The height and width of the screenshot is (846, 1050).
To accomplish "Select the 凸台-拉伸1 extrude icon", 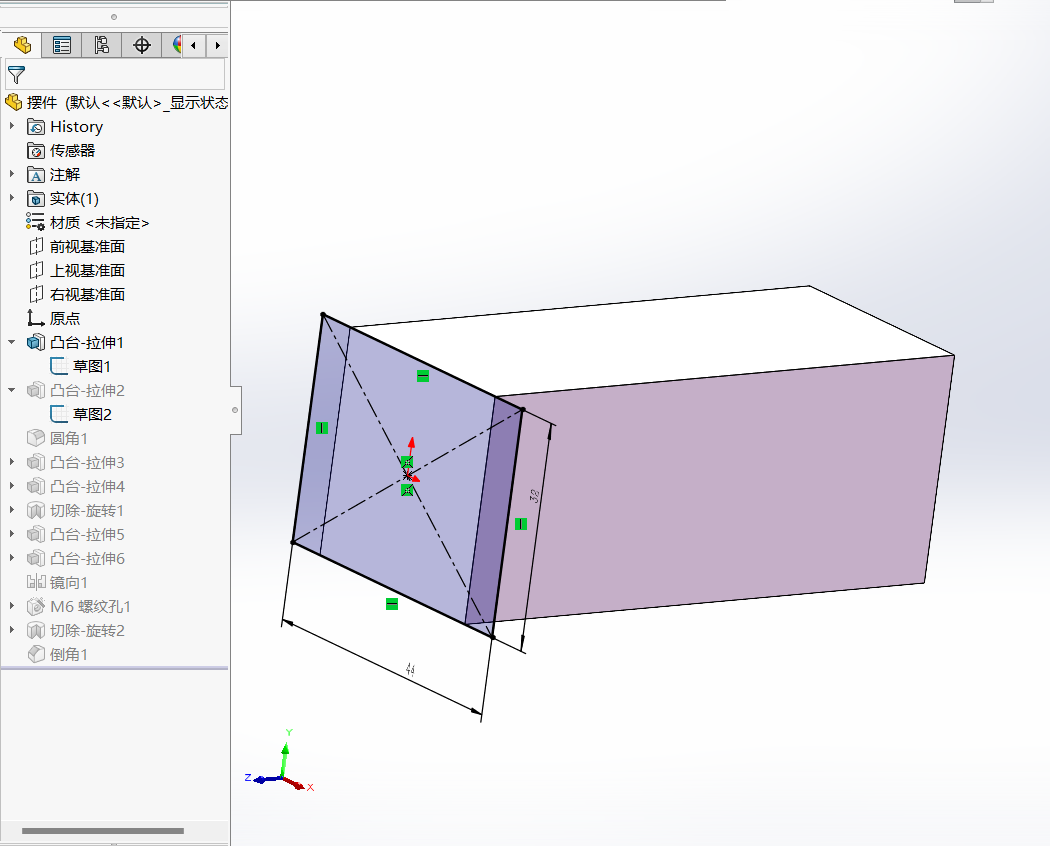I will [35, 342].
